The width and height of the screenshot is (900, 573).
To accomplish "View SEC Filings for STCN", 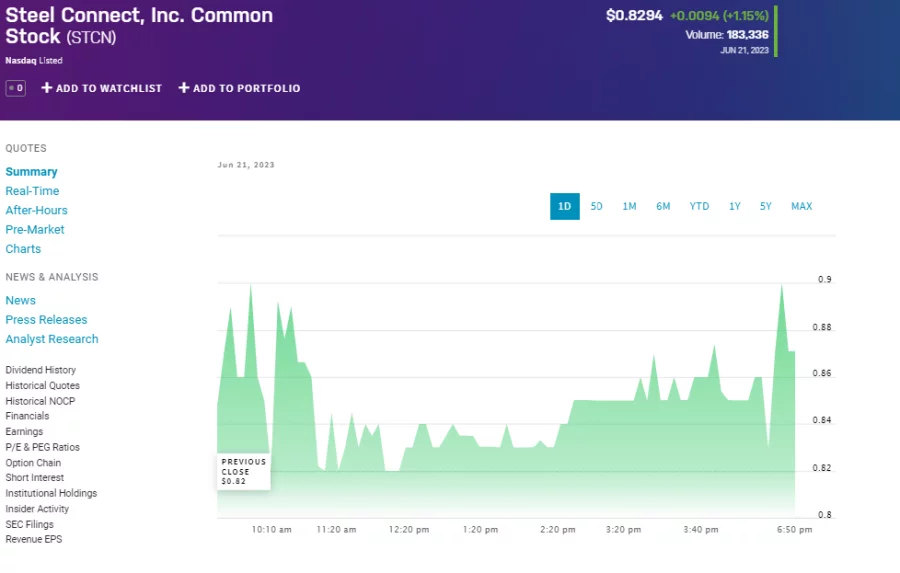I will (30, 524).
